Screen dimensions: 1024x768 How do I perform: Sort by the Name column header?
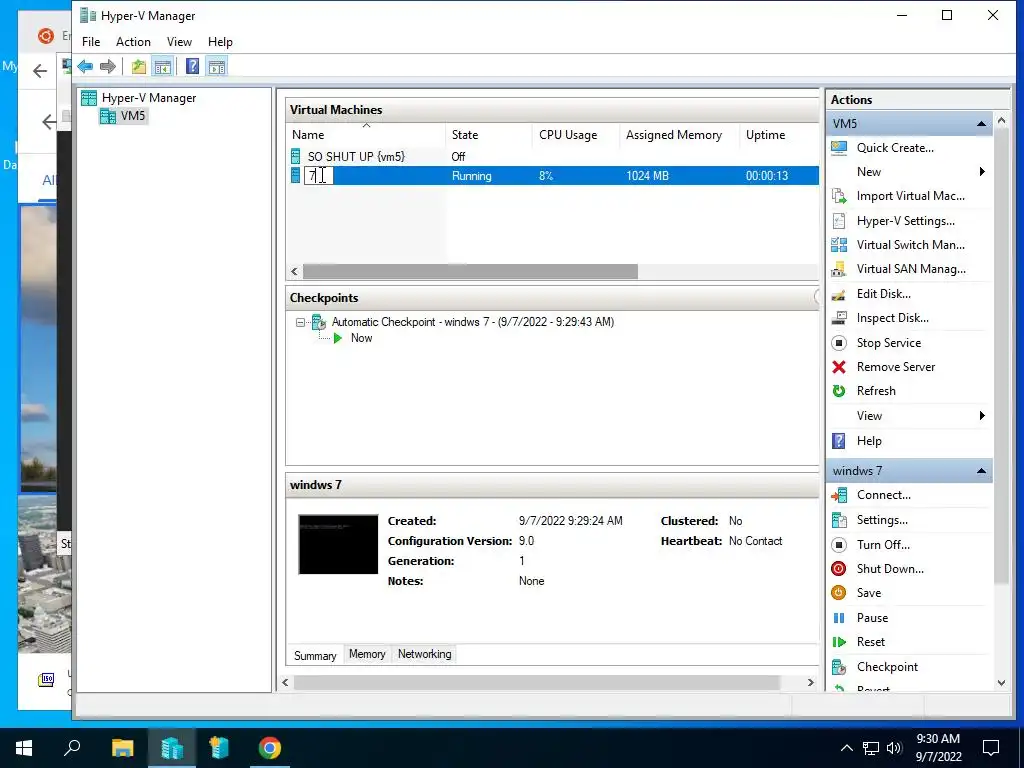tap(366, 135)
